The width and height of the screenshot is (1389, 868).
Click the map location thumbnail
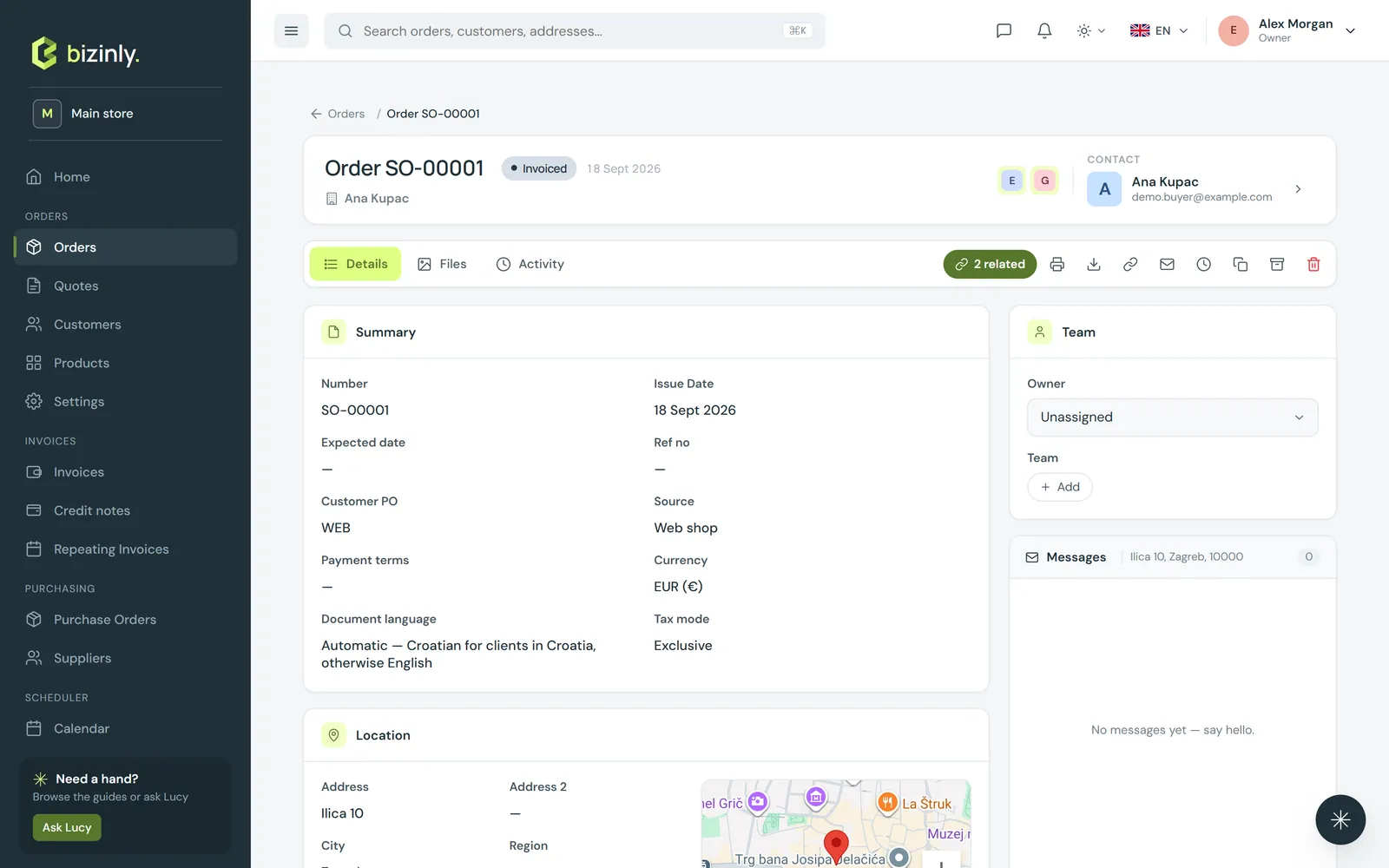(x=836, y=823)
